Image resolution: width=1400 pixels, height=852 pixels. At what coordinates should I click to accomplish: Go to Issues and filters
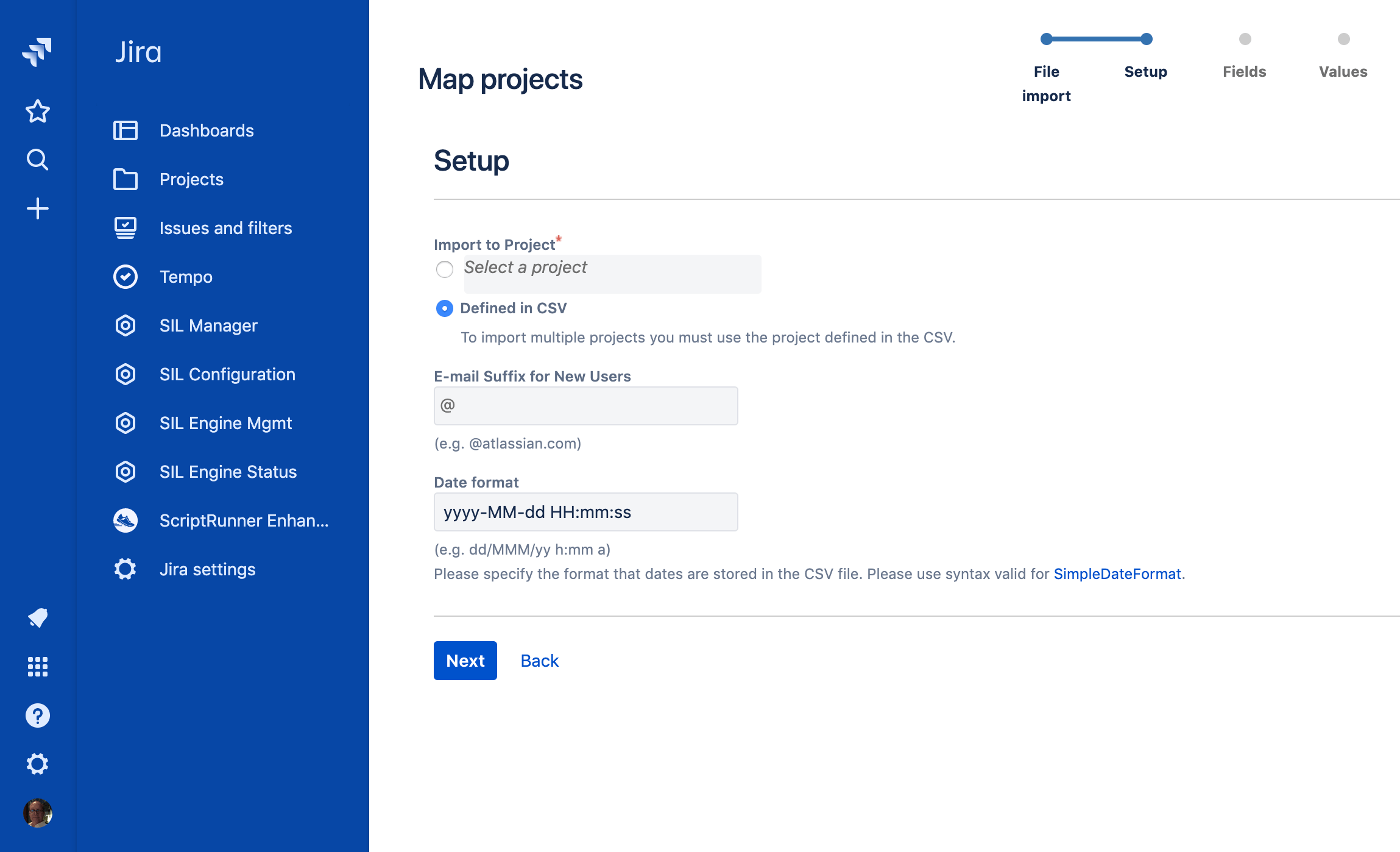(x=225, y=228)
